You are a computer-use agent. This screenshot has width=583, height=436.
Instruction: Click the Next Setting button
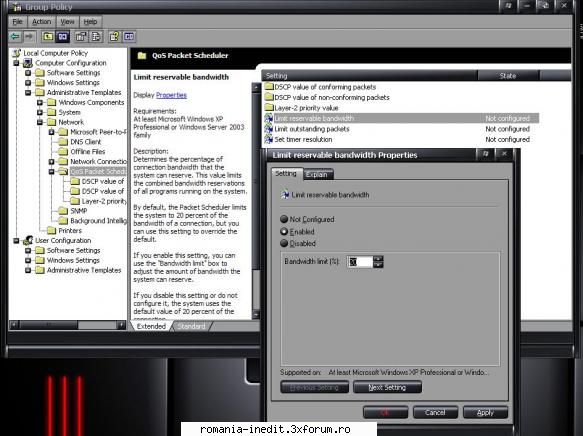(x=387, y=387)
